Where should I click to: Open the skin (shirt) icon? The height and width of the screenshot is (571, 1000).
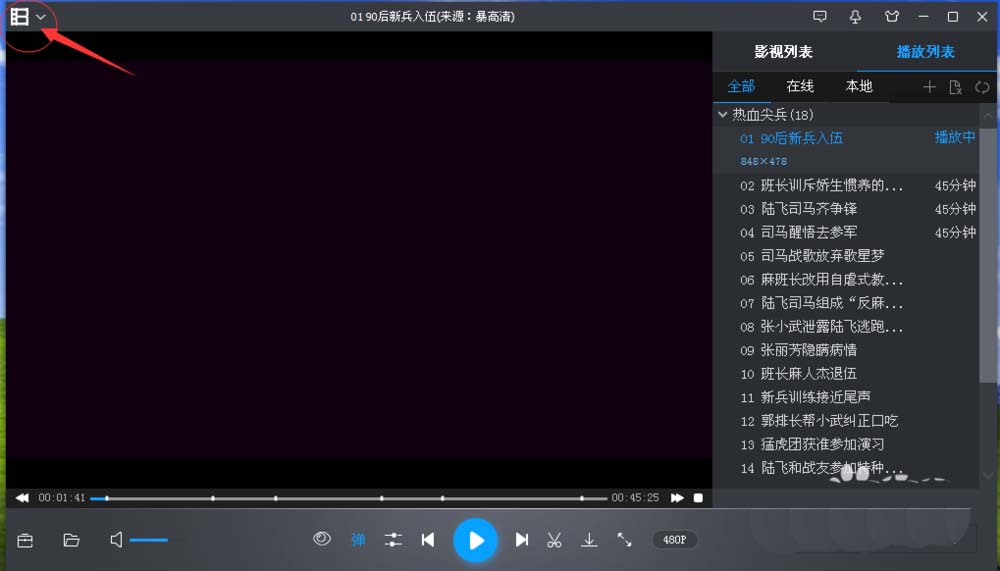point(892,17)
